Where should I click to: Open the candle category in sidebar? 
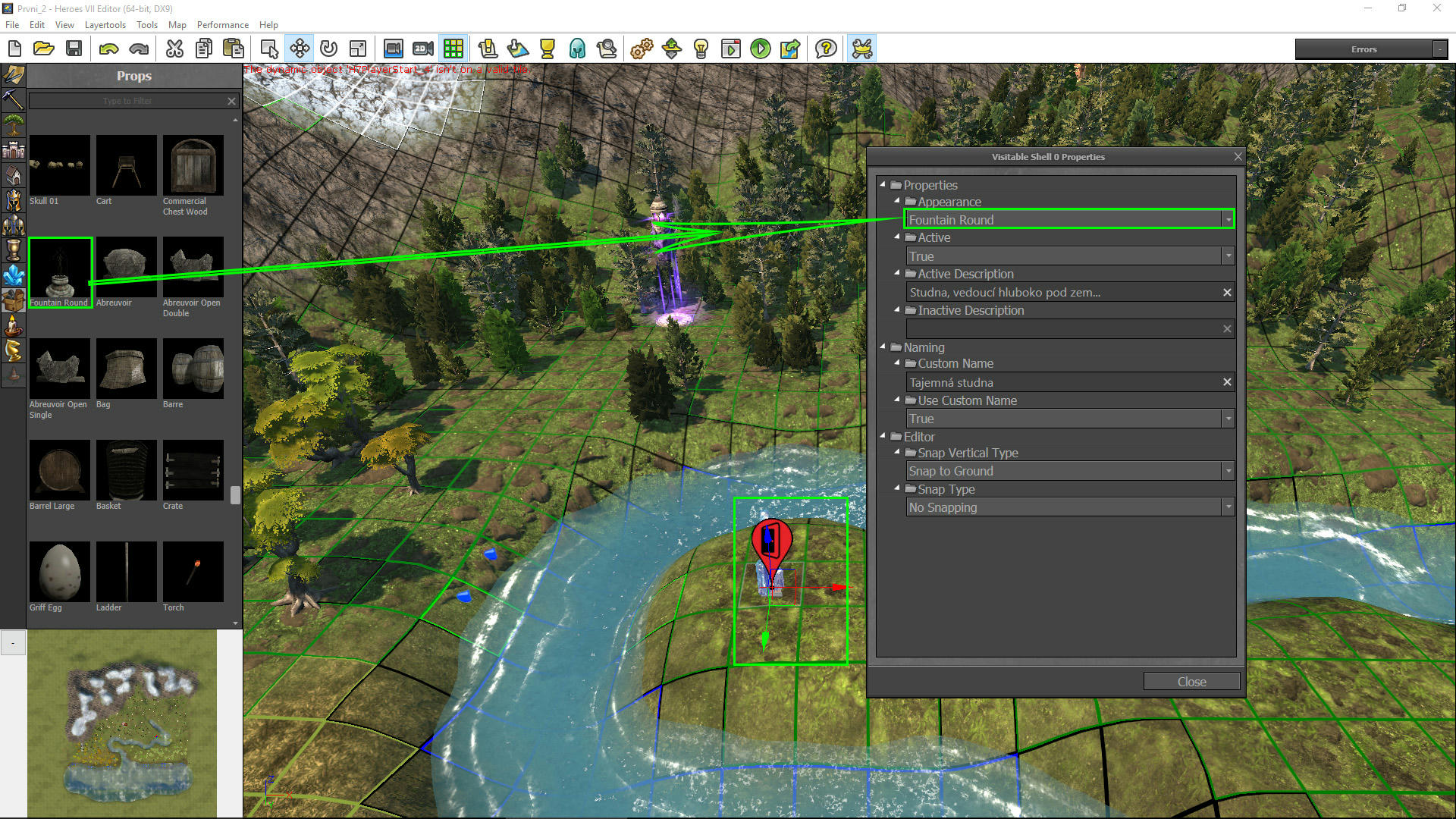click(14, 325)
